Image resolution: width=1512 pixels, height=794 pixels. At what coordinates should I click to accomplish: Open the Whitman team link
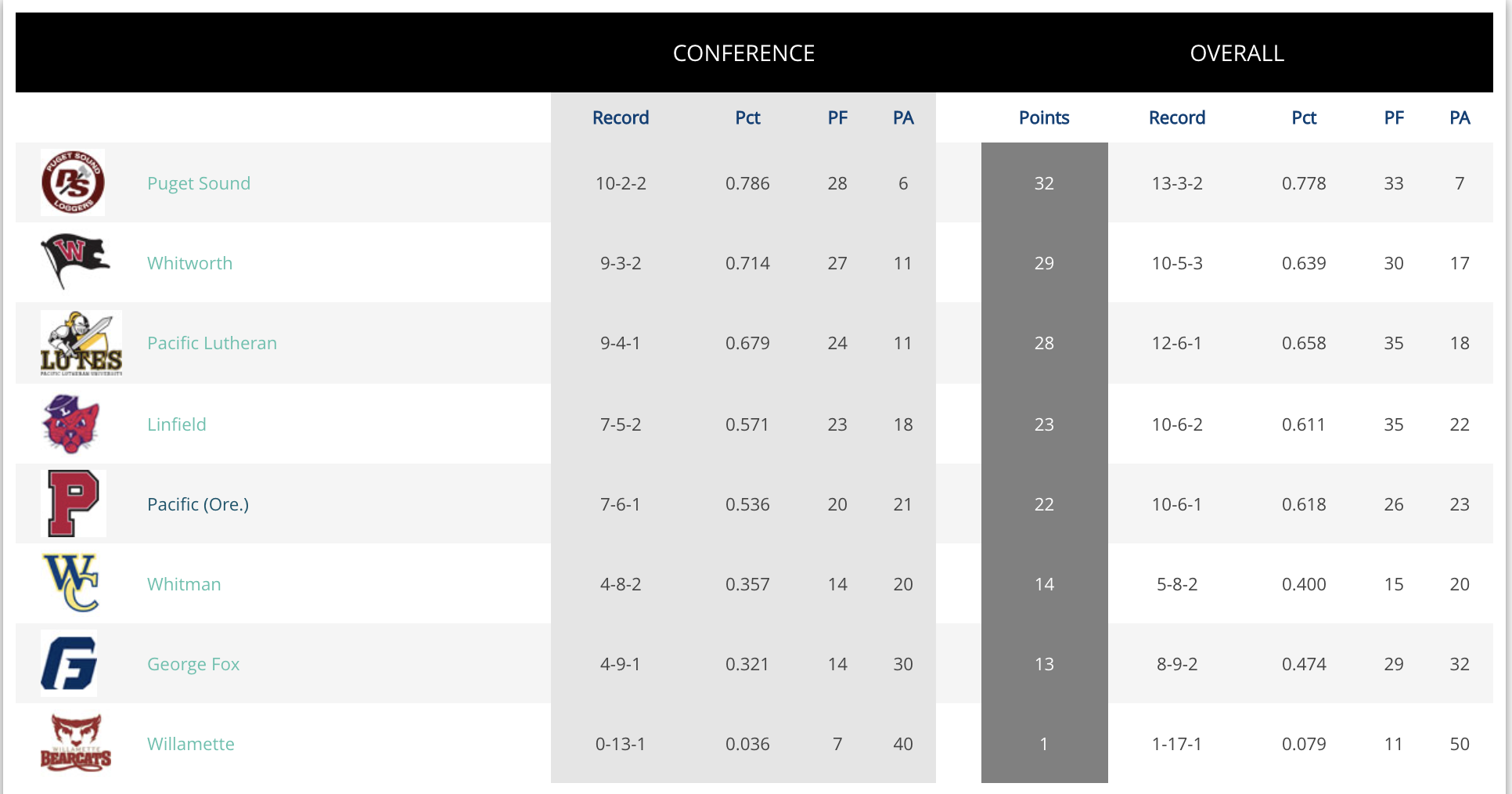click(x=184, y=584)
